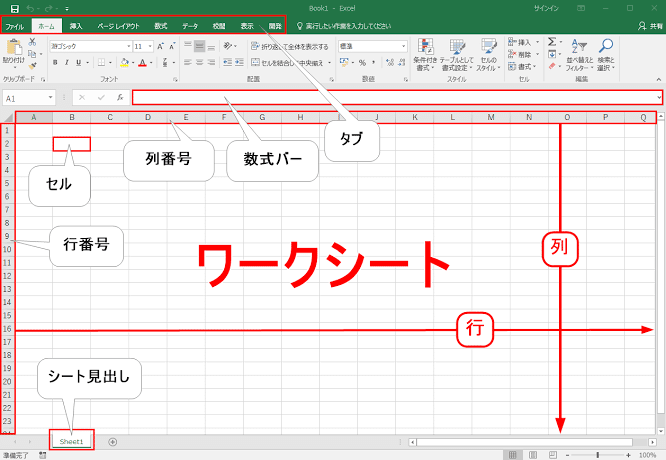Image resolution: width=666 pixels, height=460 pixels.
Task: Open Find and Select magnifier icon
Action: (606, 46)
